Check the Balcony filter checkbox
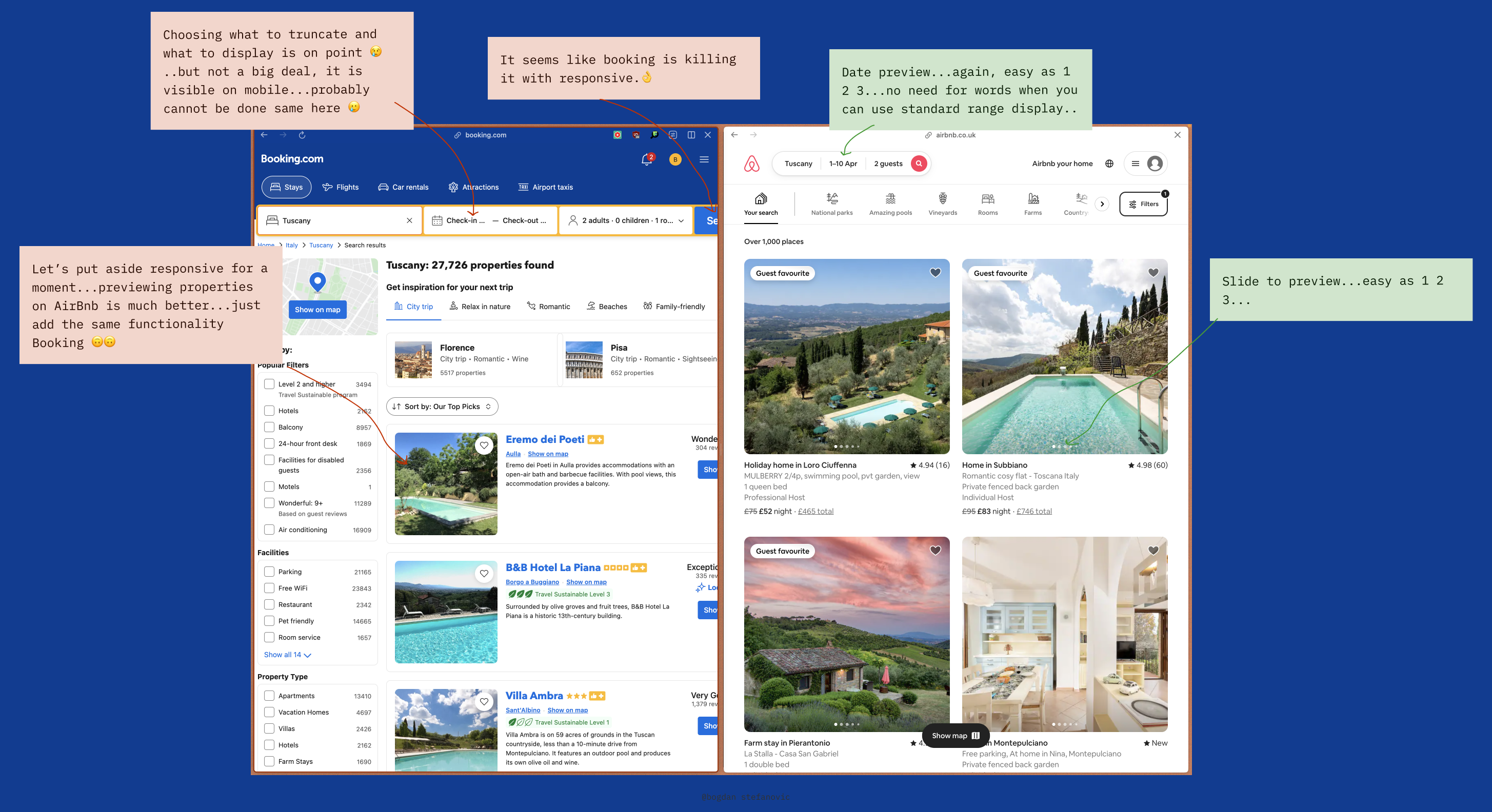The width and height of the screenshot is (1492, 812). click(269, 427)
